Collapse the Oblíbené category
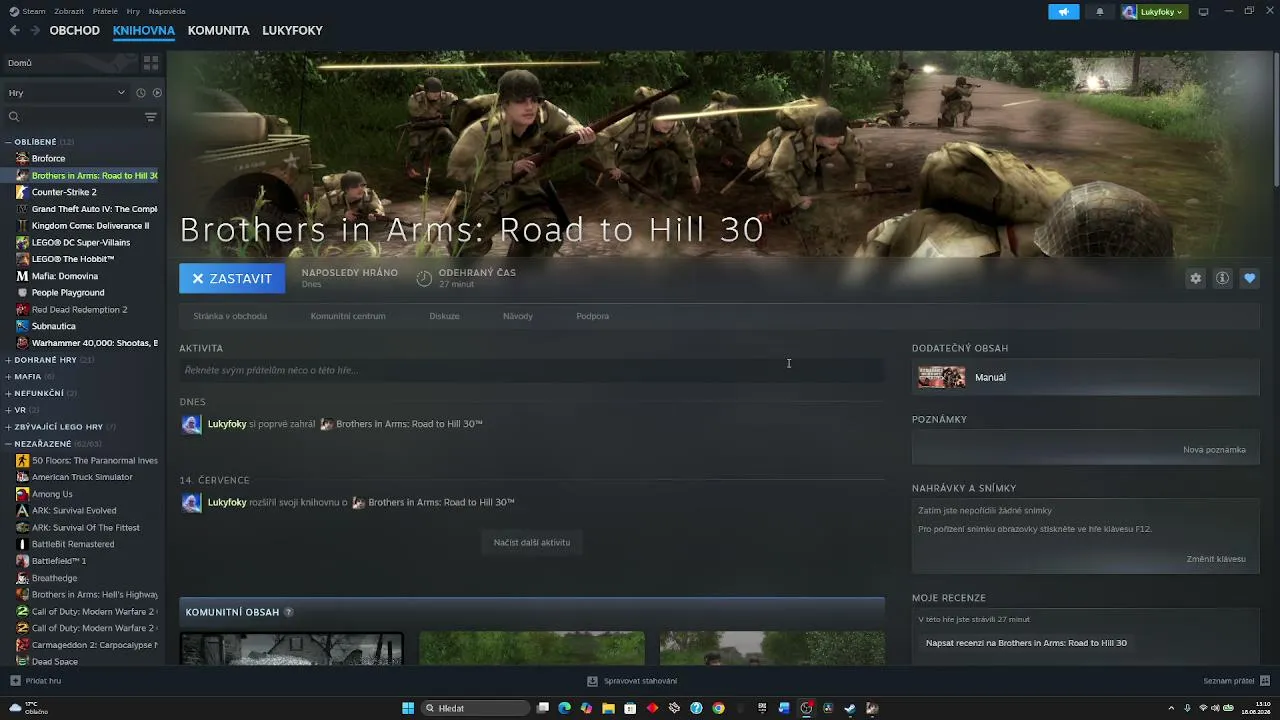This screenshot has height=720, width=1280. point(8,142)
